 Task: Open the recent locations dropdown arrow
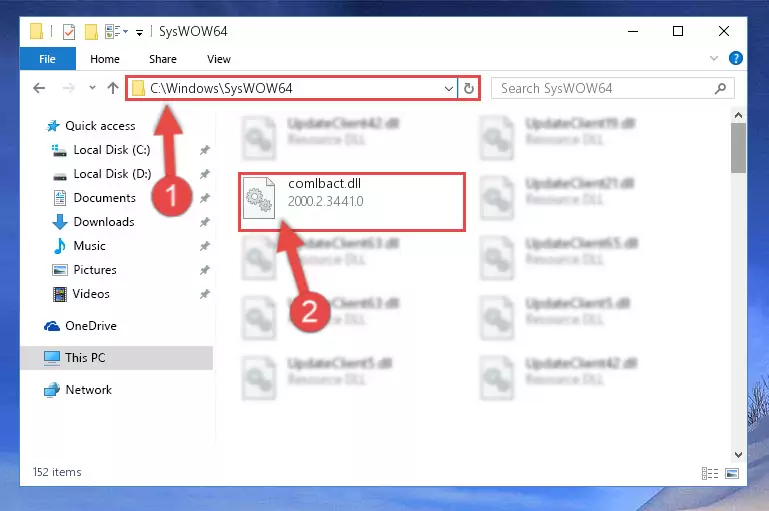[92, 88]
